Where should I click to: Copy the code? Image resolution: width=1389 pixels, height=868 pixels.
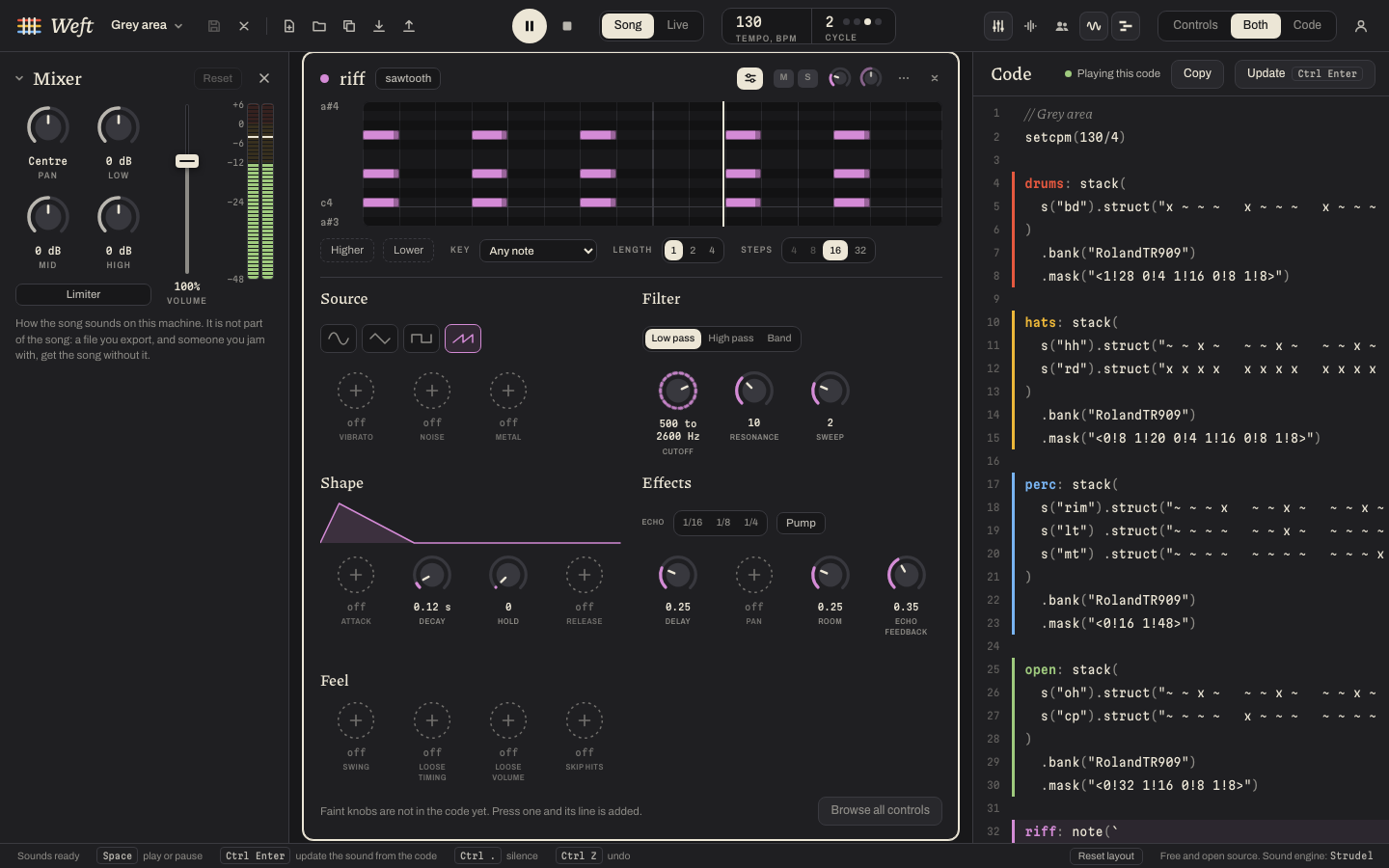(1197, 73)
